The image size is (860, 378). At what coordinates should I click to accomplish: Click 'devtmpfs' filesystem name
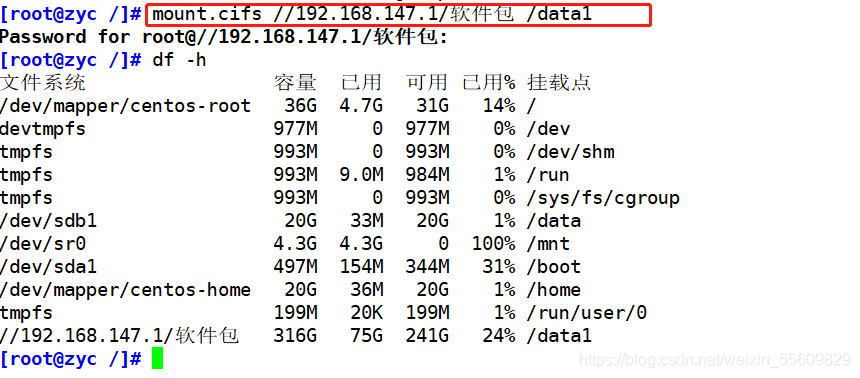click(x=43, y=129)
